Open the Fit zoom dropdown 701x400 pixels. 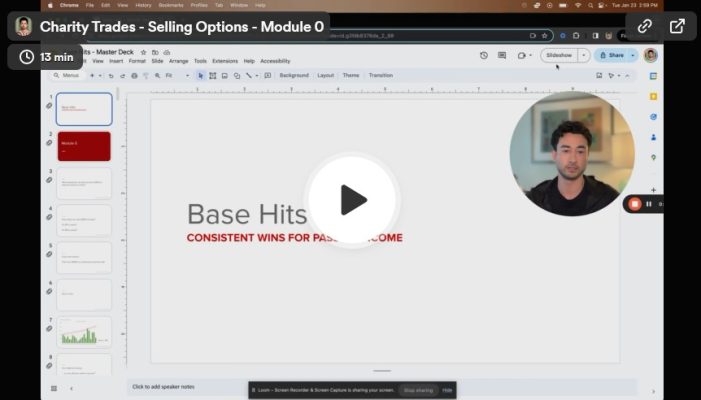pos(177,76)
